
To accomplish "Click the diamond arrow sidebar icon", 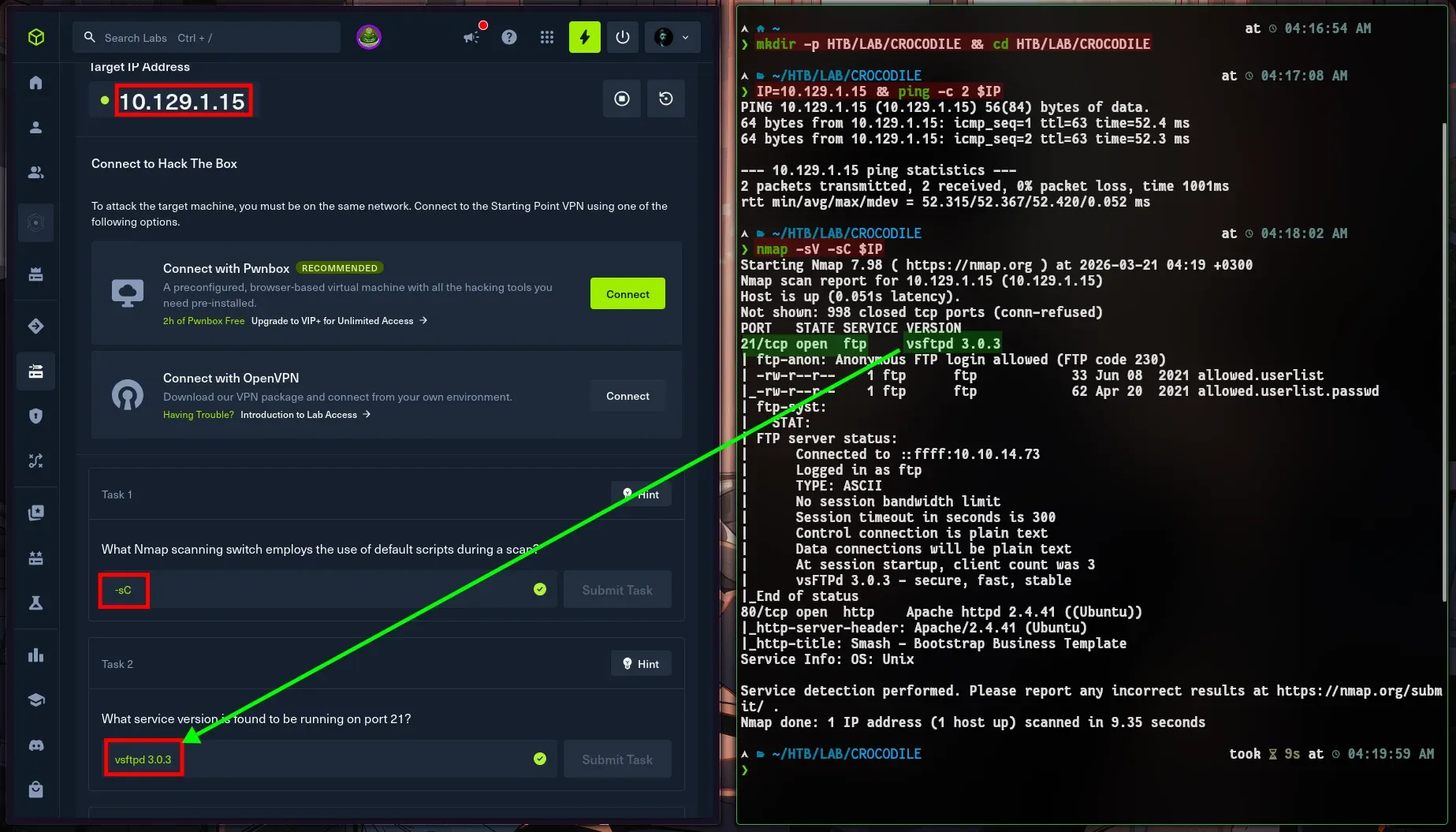I will [35, 326].
